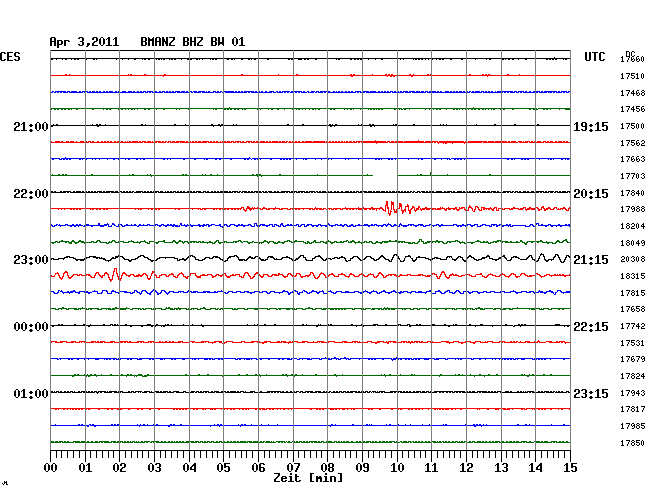Click the "23:00" local time label
The width and height of the screenshot is (650, 494).
(x=31, y=260)
